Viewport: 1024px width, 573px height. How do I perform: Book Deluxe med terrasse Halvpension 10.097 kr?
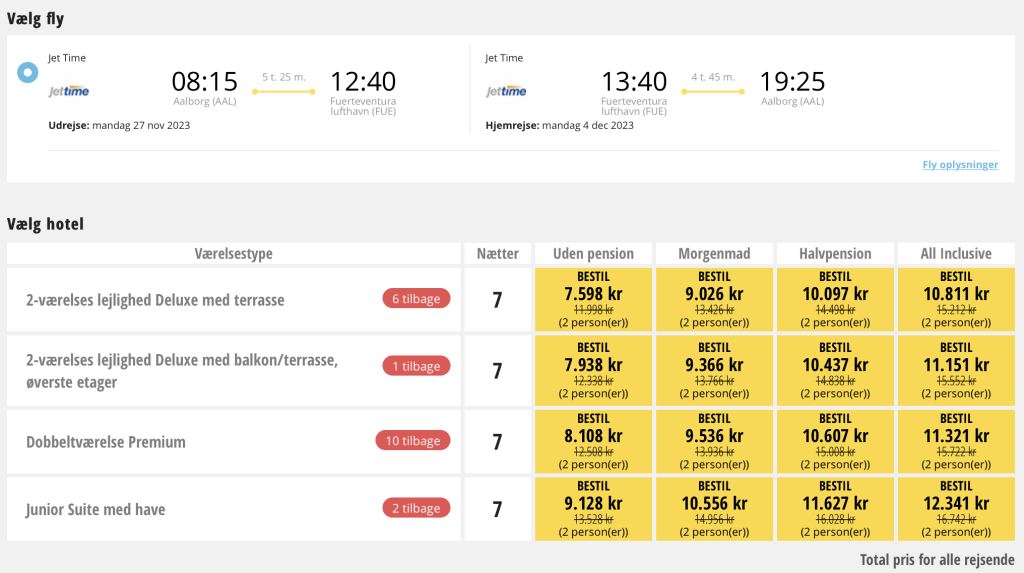pyautogui.click(x=835, y=299)
